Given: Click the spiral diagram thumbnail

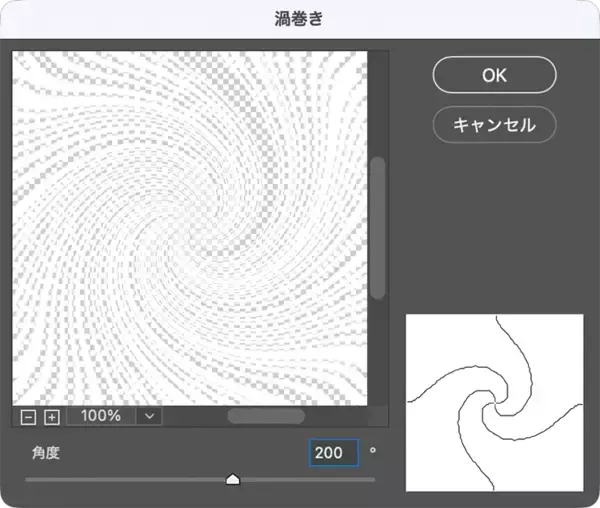Looking at the screenshot, I should click(x=494, y=403).
